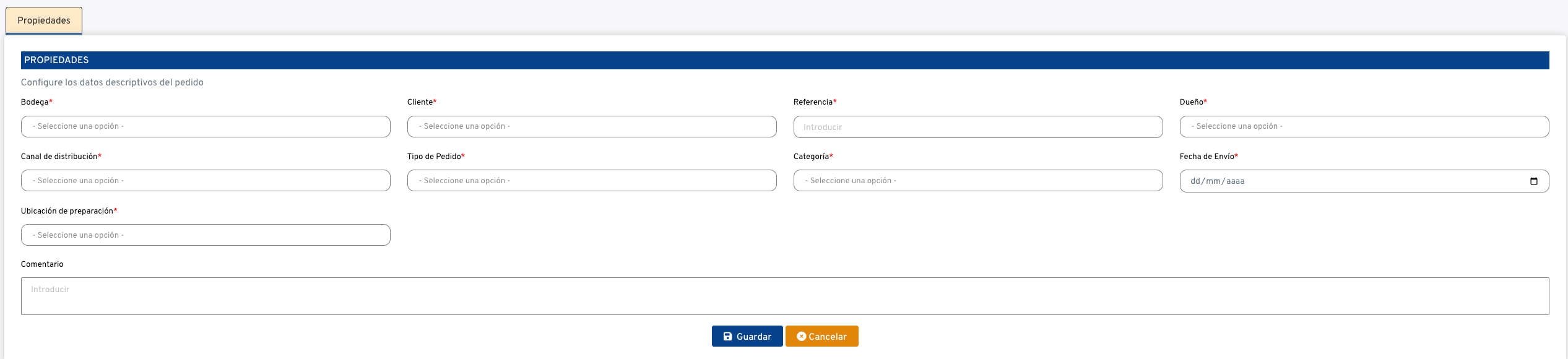Click the Referencia field label
Image resolution: width=1568 pixels, height=359 pixels.
(813, 102)
